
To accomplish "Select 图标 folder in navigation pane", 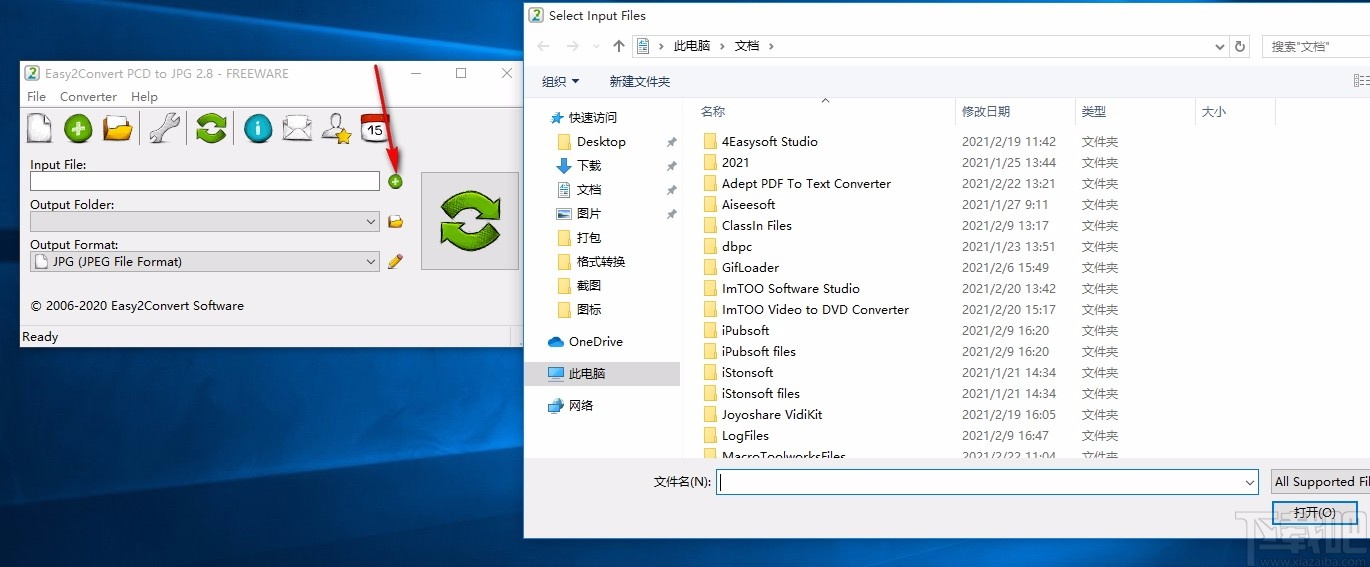I will click(589, 310).
